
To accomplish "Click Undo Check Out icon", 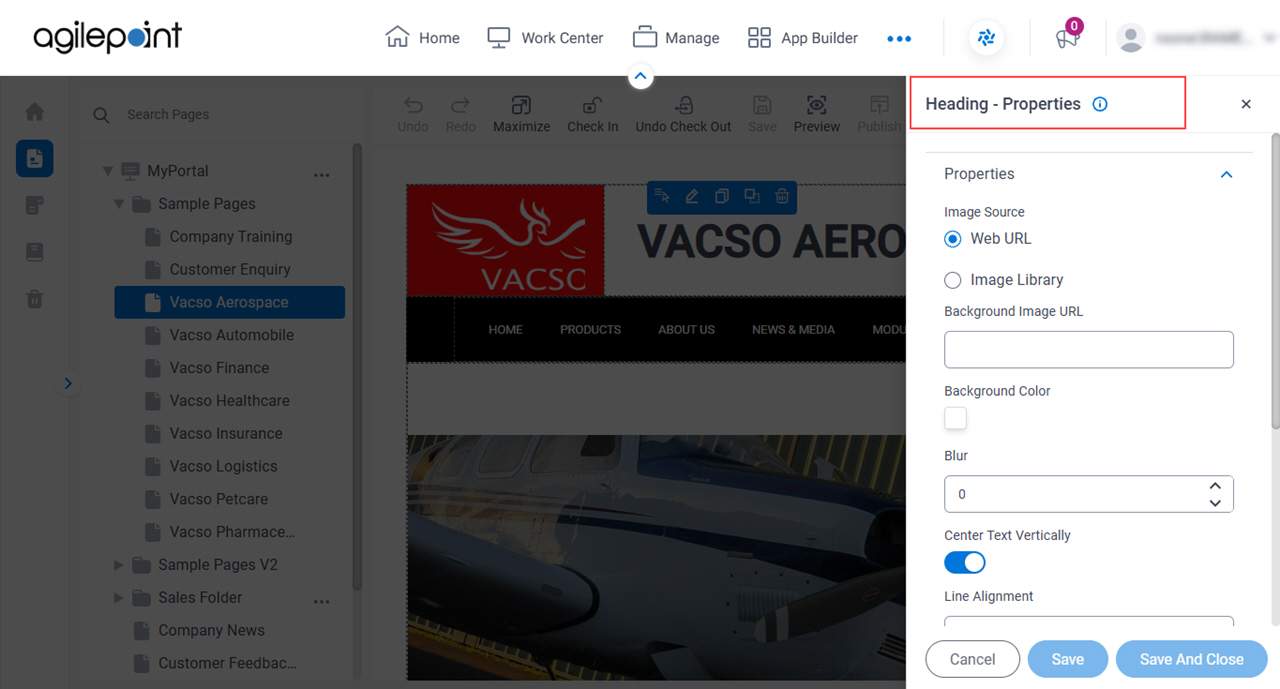I will (684, 105).
